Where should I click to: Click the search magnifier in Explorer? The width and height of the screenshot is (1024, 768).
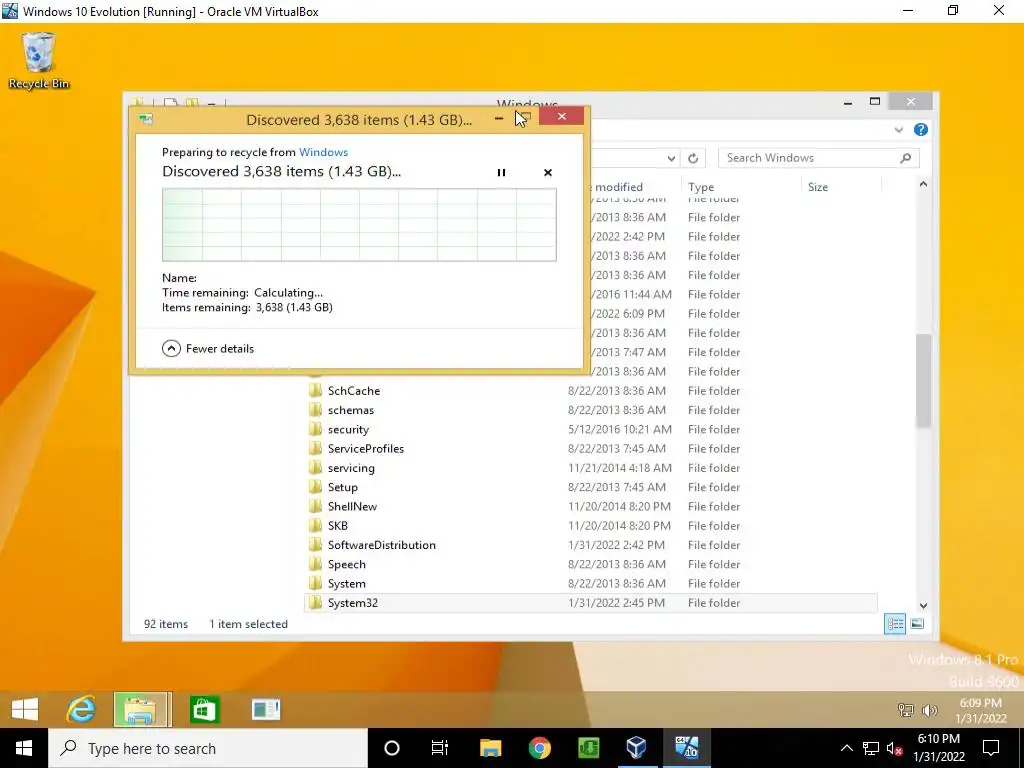click(x=905, y=158)
